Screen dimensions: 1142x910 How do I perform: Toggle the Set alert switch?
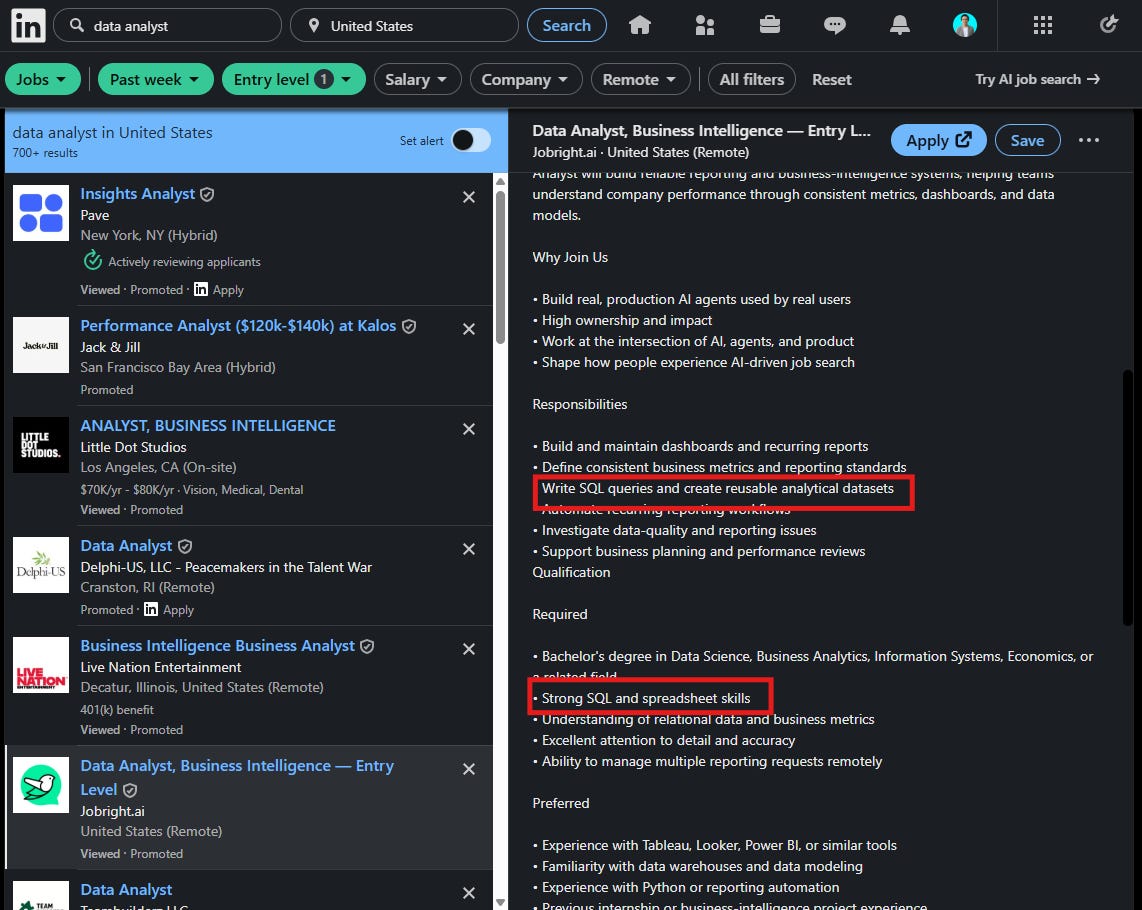click(x=471, y=140)
